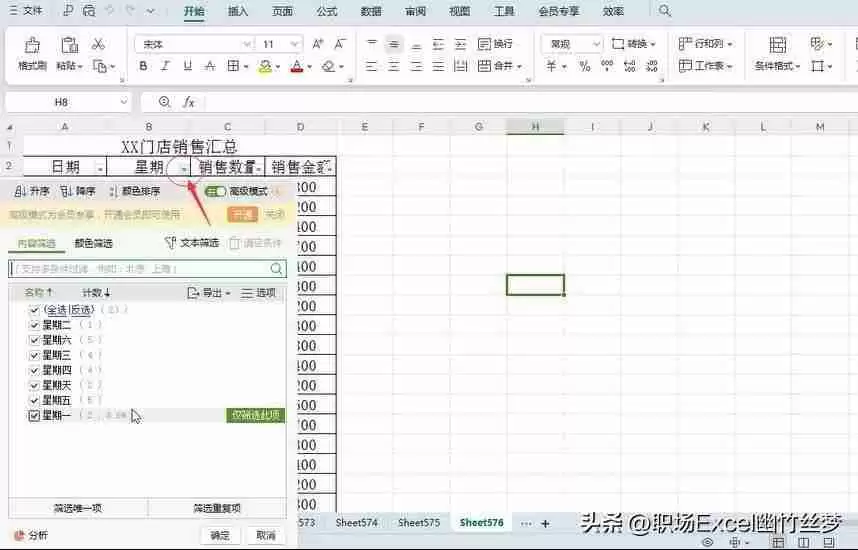Open the View (视图) ribbon tab

(460, 11)
